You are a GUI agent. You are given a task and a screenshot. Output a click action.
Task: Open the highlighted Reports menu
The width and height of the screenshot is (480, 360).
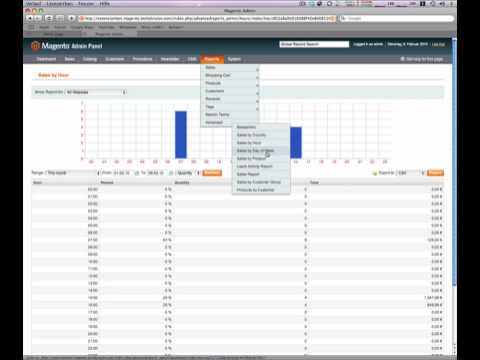[x=212, y=59]
